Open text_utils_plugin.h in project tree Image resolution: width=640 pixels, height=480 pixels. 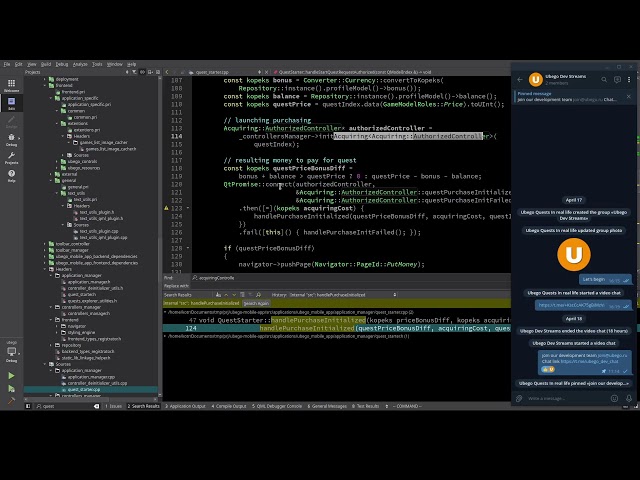97,212
